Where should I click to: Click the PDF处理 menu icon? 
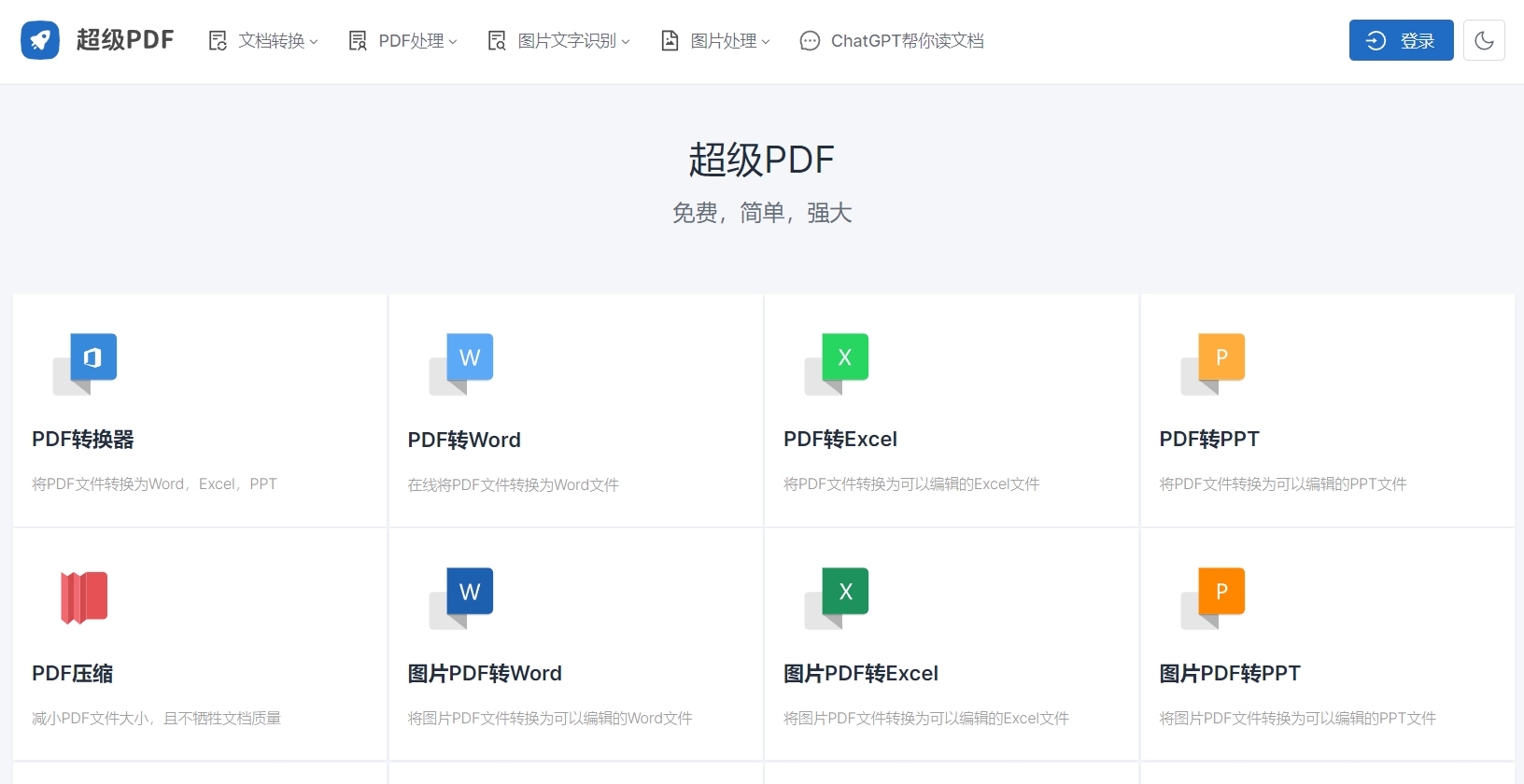358,40
